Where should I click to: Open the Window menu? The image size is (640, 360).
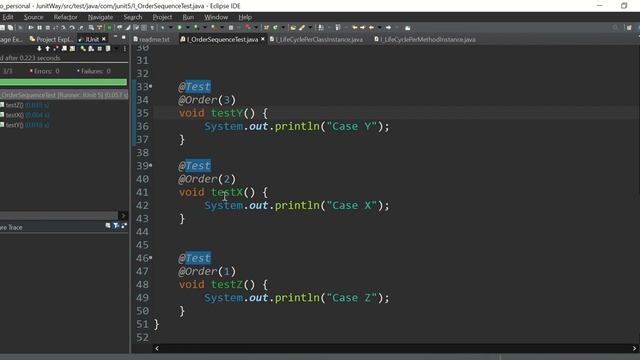pyautogui.click(x=216, y=17)
